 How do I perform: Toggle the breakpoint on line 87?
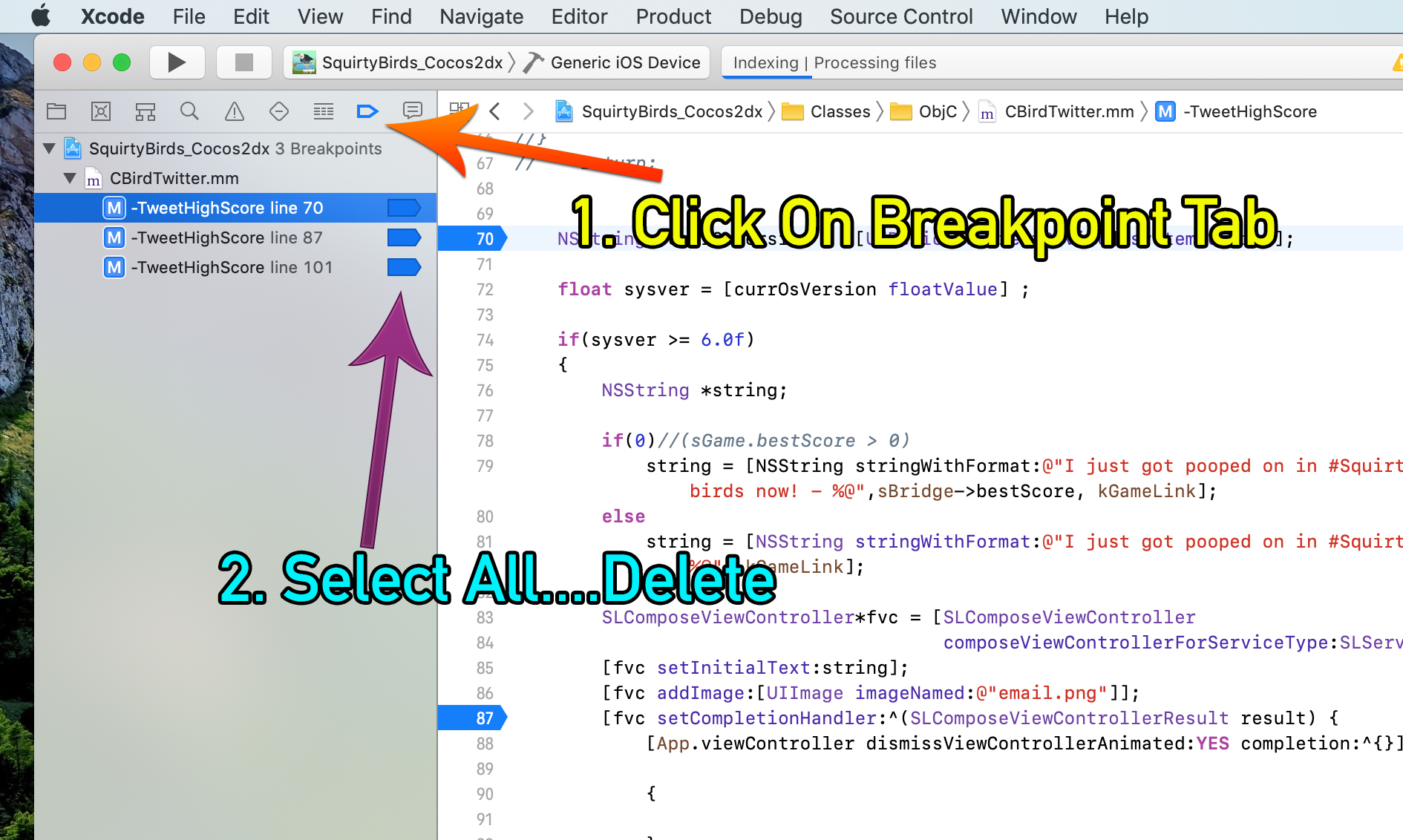pyautogui.click(x=403, y=237)
